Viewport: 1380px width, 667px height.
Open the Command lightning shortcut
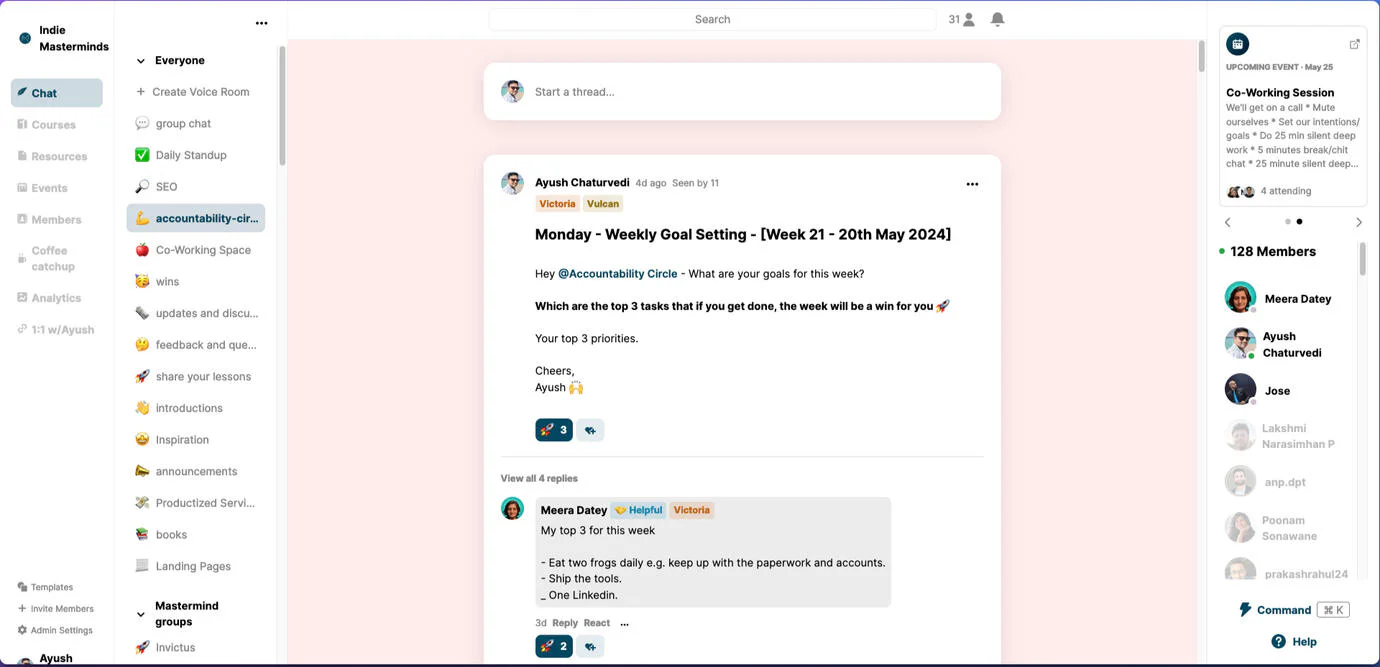pyautogui.click(x=1245, y=610)
